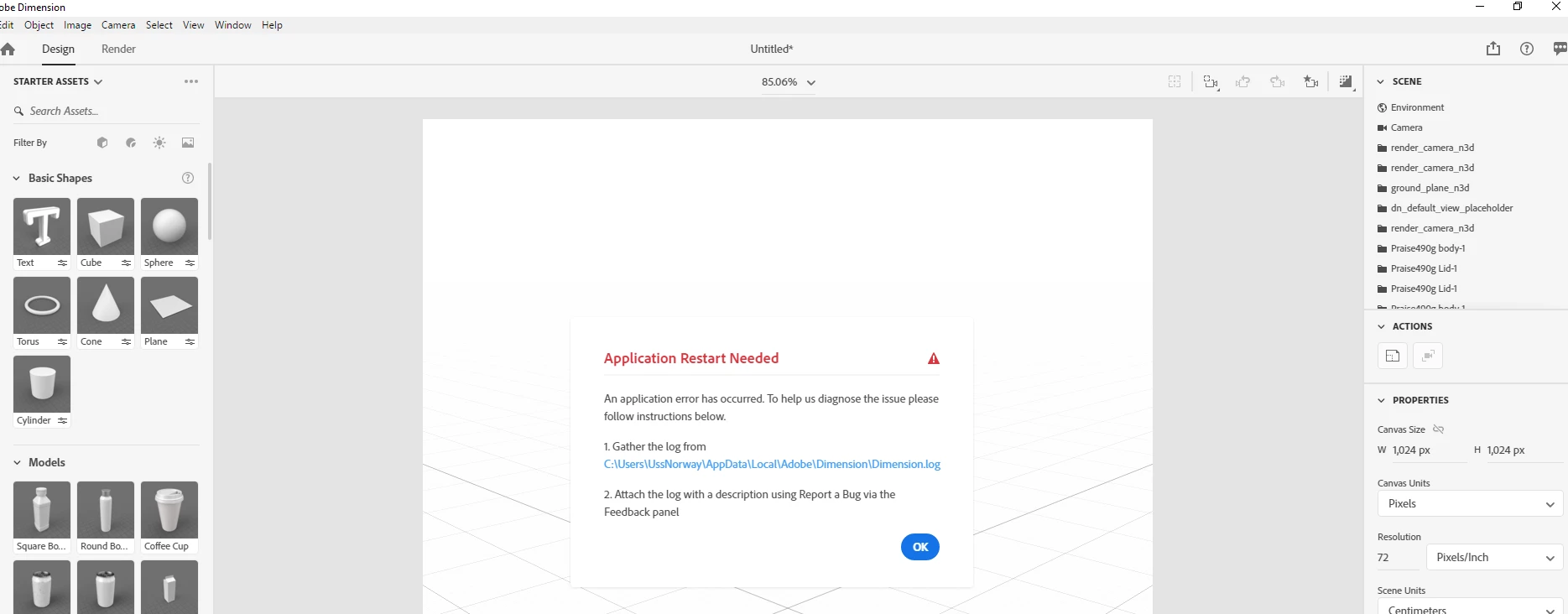Select dn_default_view_placeholder in Scene panel
Viewport: 1568px width, 614px height.
click(x=1451, y=208)
